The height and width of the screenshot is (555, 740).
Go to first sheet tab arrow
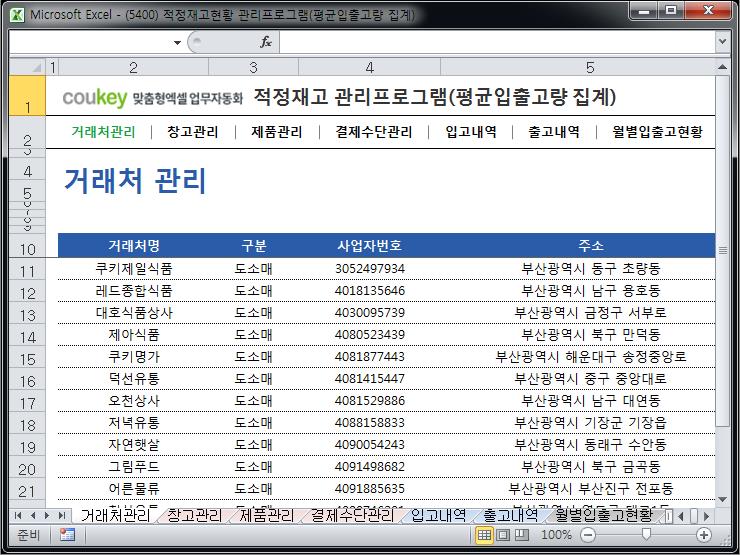[18, 515]
